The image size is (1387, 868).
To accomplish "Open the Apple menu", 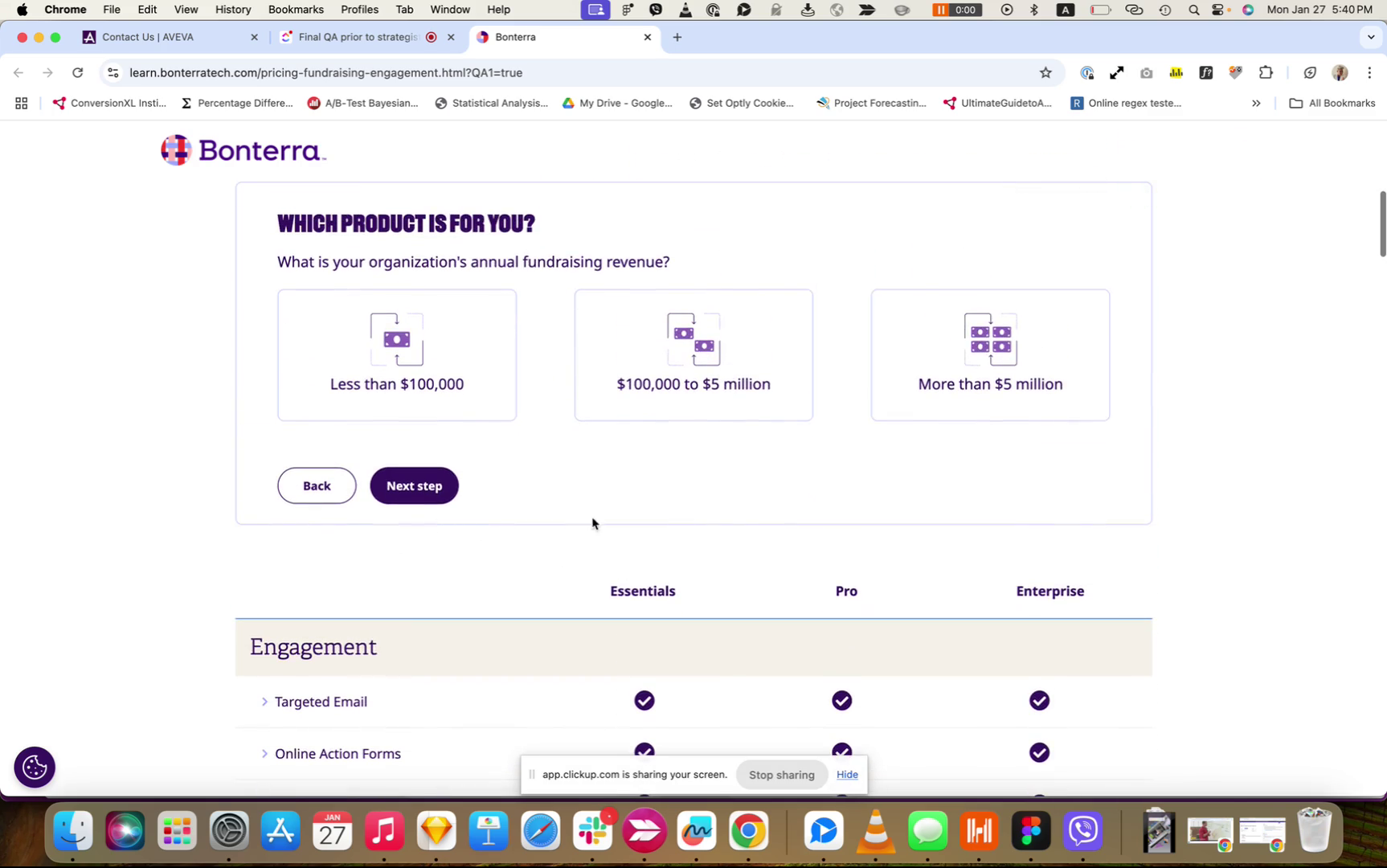I will click(x=22, y=10).
